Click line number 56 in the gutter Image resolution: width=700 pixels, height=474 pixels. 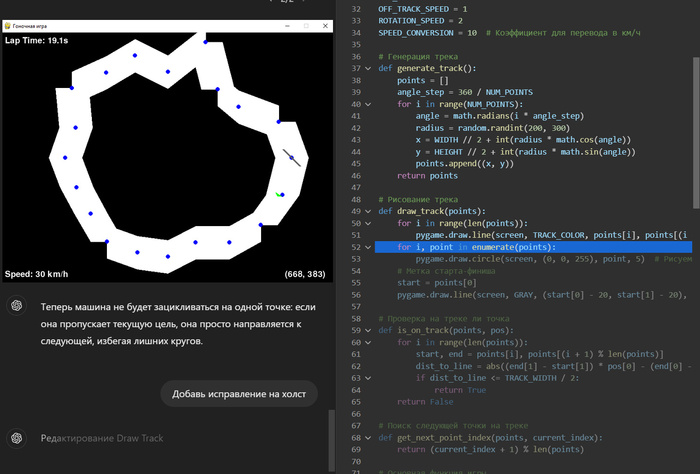point(356,294)
